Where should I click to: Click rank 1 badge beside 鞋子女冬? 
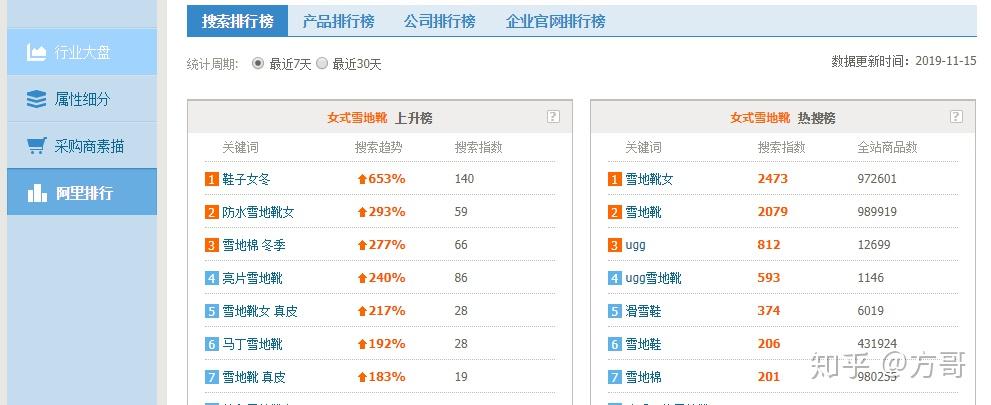tap(212, 179)
